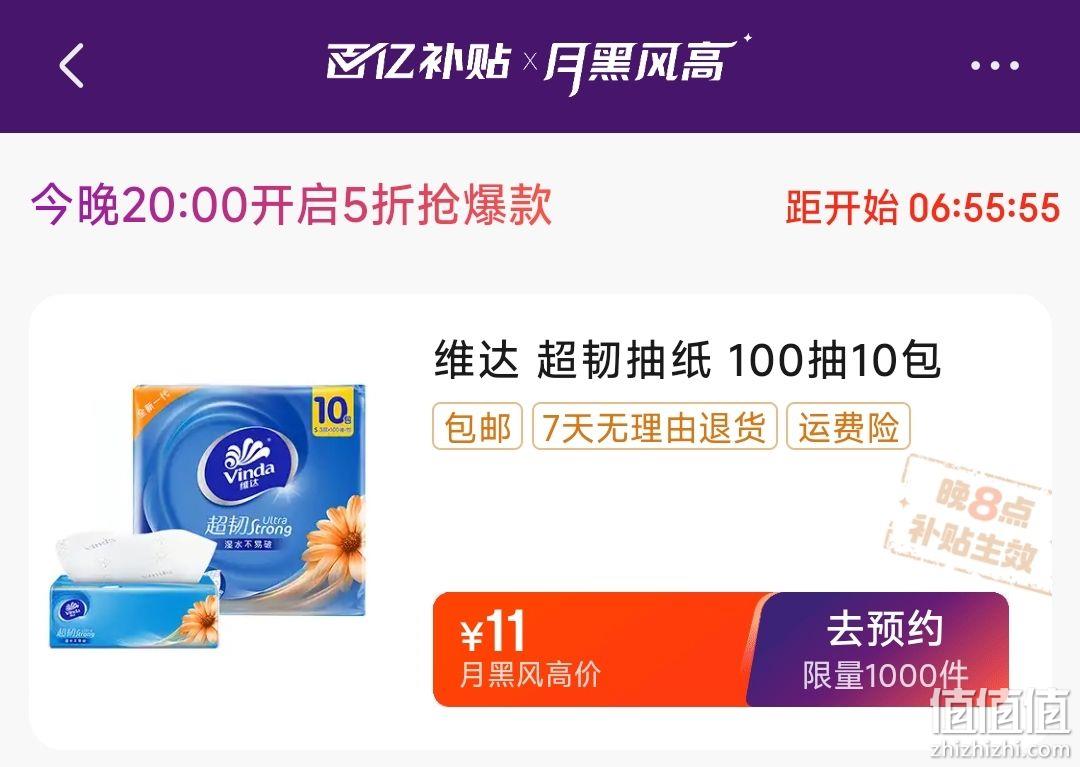This screenshot has width=1080, height=767.
Task: Tap the small tissue box image
Action: click(135, 589)
